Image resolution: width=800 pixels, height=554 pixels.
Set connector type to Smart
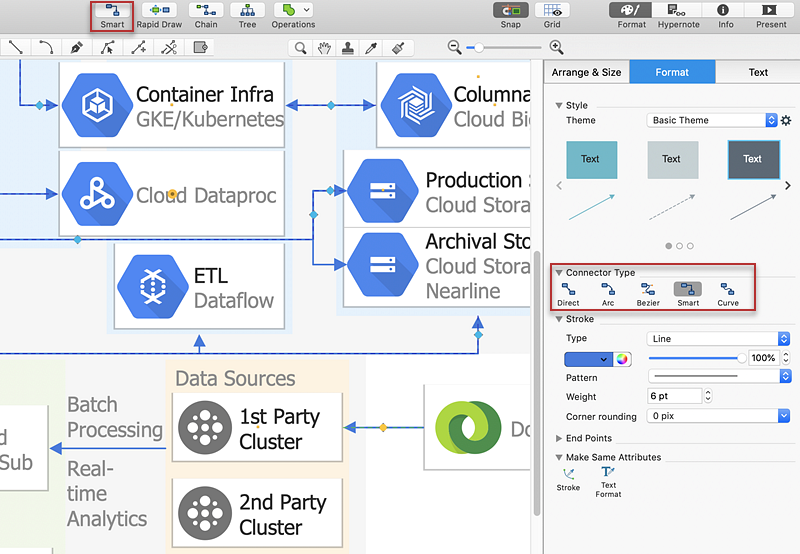(688, 294)
